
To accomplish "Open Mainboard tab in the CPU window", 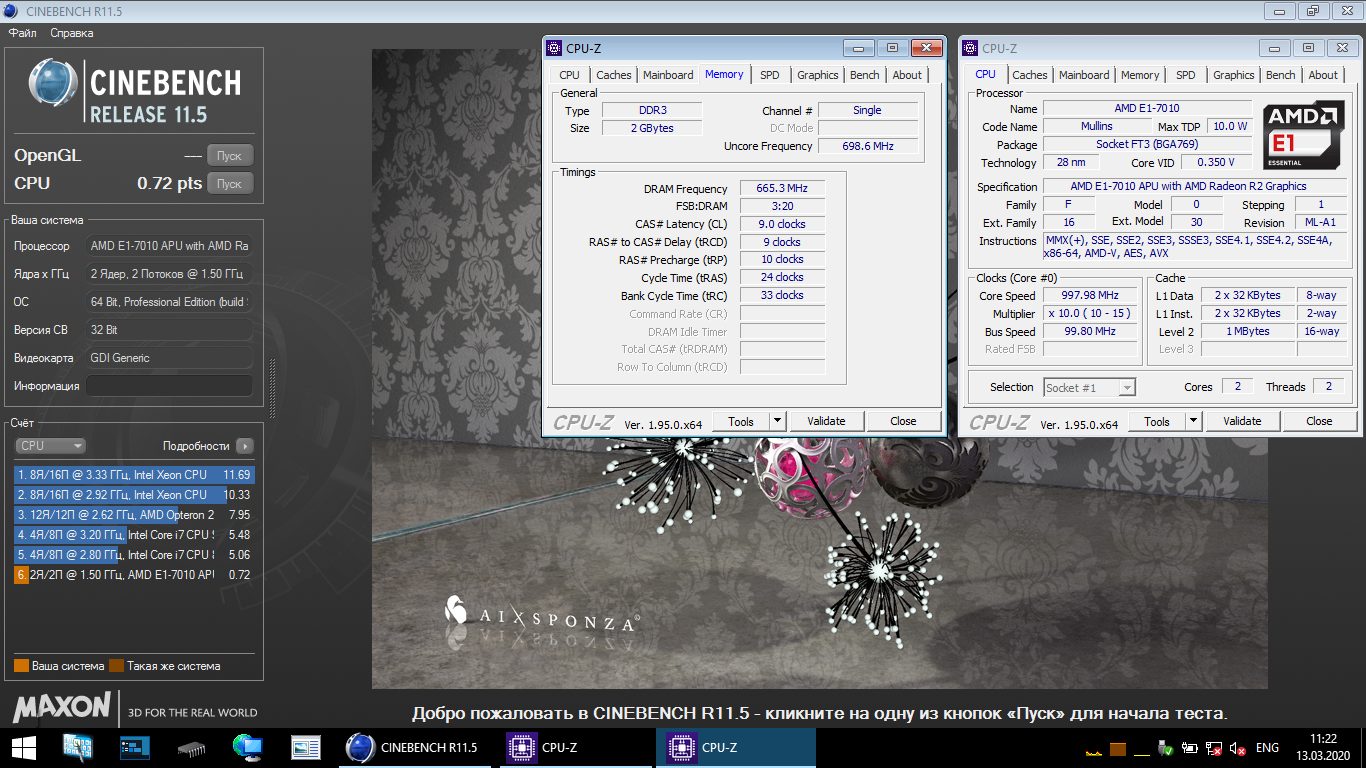I will (x=1084, y=75).
